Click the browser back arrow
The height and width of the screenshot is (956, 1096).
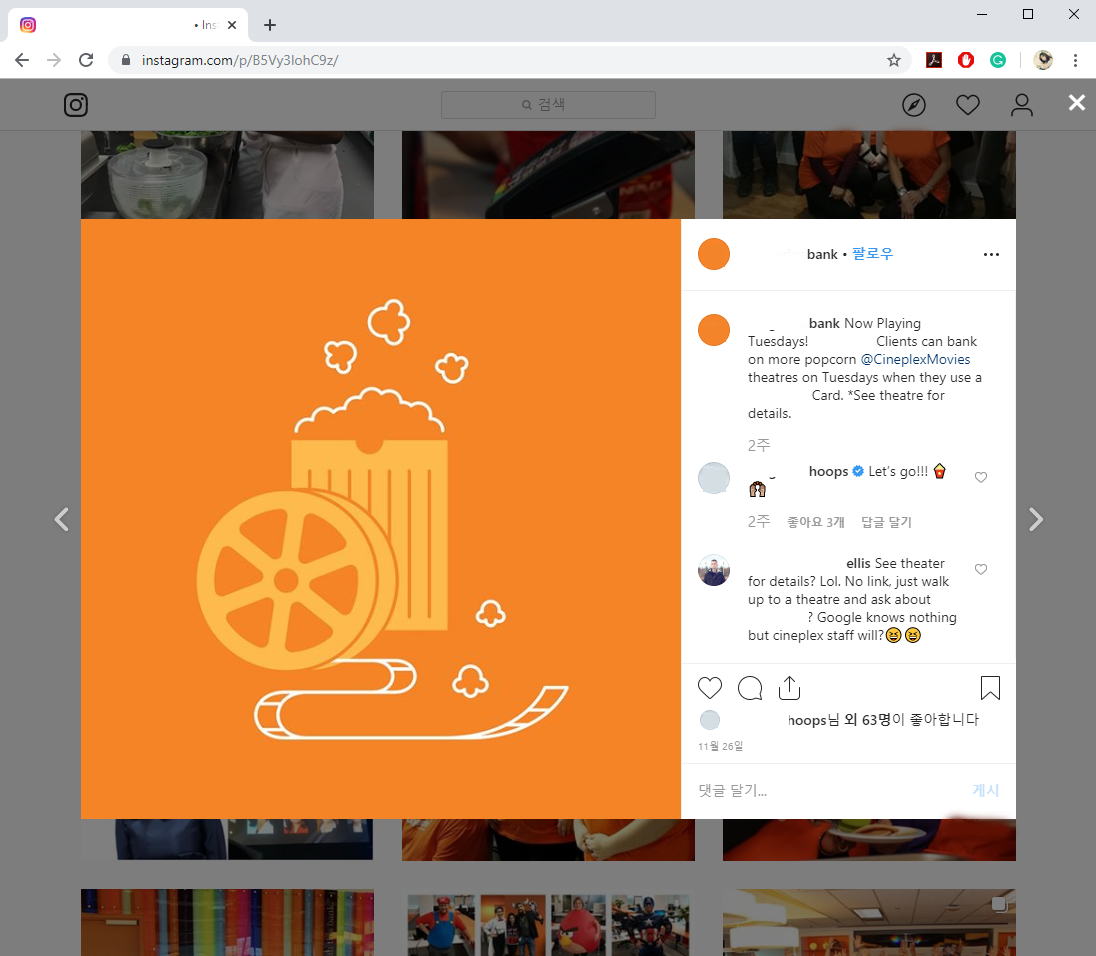click(x=22, y=60)
